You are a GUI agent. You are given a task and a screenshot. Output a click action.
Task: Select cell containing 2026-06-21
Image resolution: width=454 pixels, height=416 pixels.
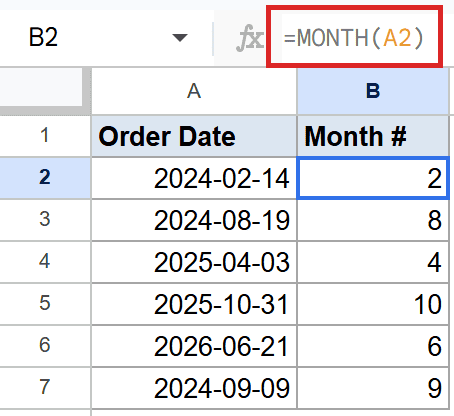tap(194, 346)
